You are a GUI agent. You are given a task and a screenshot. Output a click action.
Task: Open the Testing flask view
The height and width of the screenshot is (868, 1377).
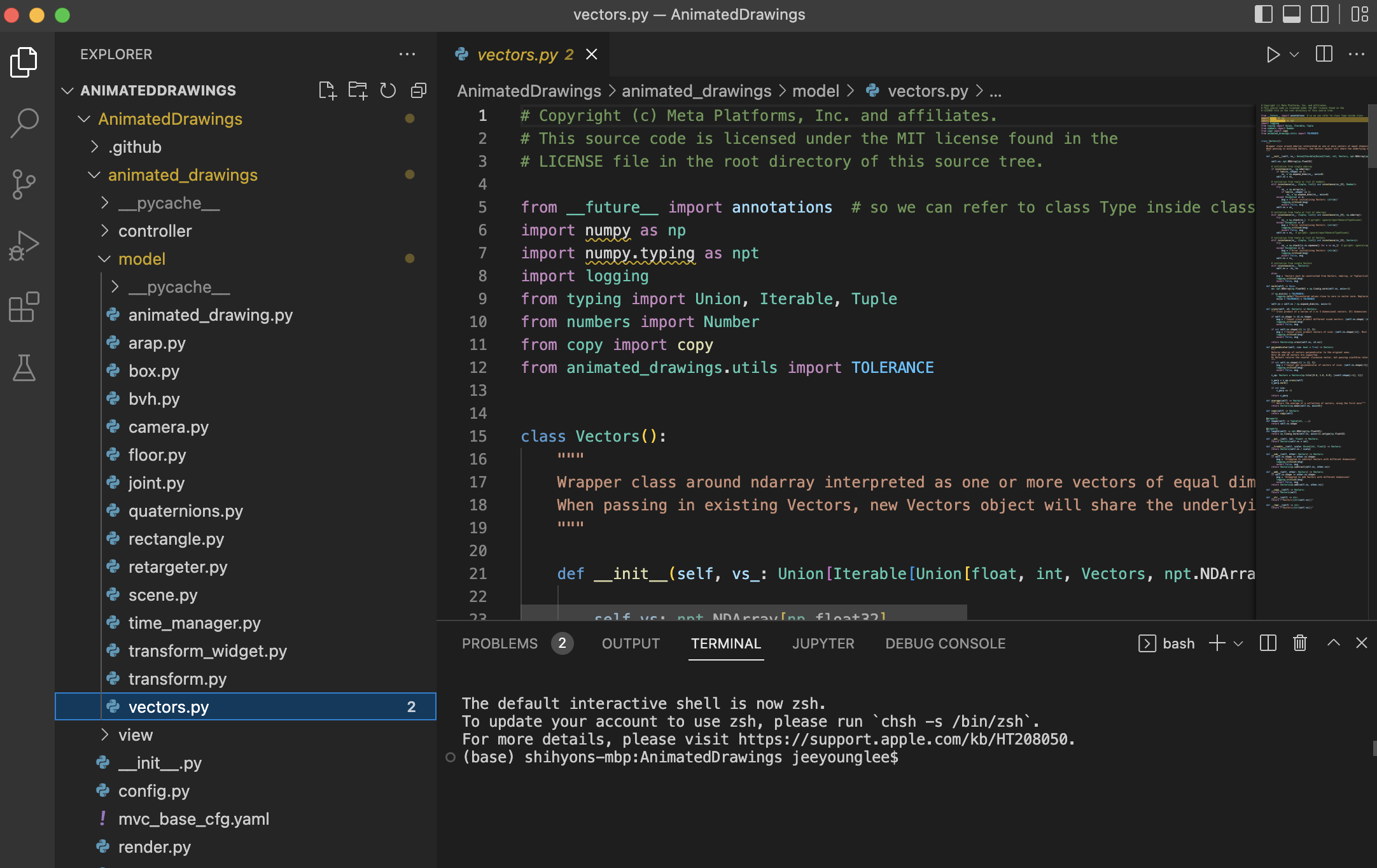pos(24,368)
